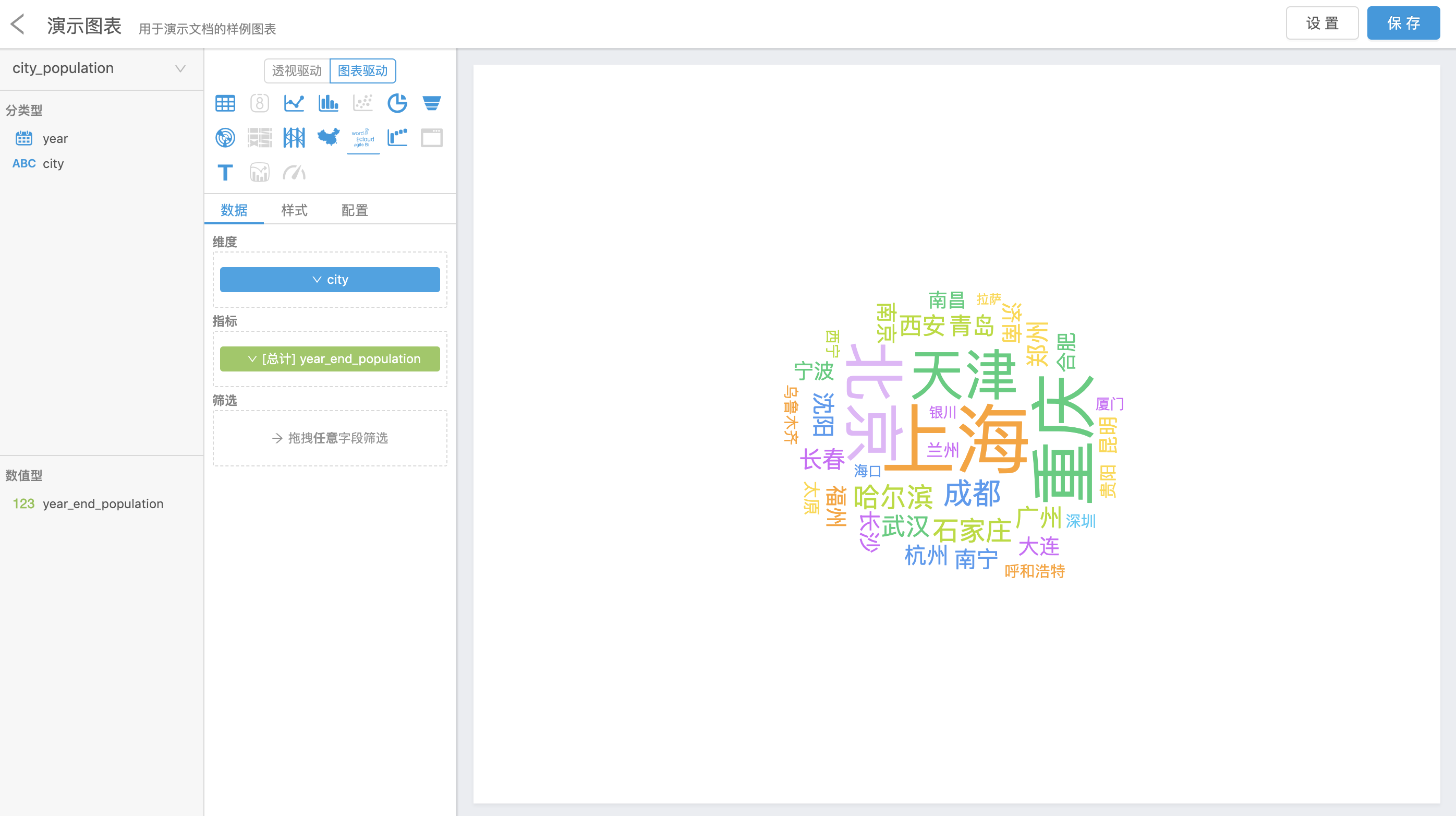Open the 配置 tab
Image resolution: width=1456 pixels, height=816 pixels.
pos(355,210)
